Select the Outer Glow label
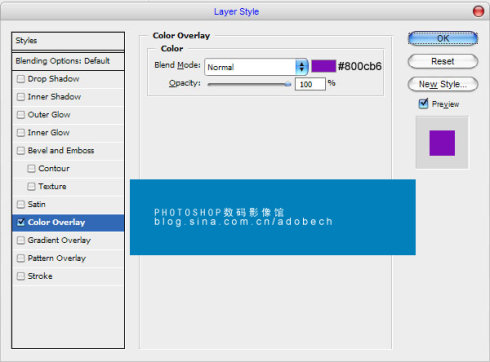This screenshot has width=490, height=362. [x=49, y=115]
